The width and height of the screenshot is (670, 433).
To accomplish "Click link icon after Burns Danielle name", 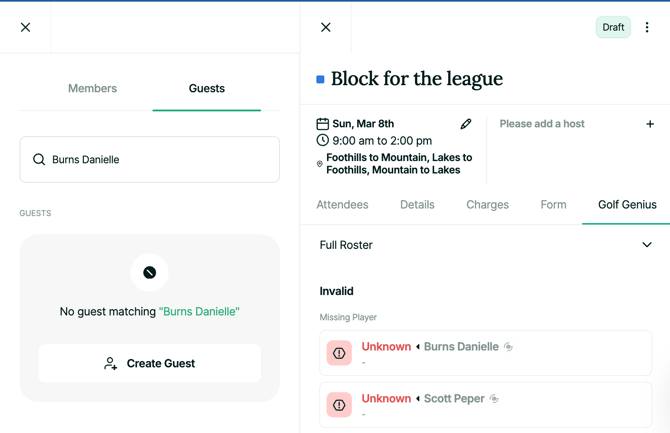I will [509, 347].
